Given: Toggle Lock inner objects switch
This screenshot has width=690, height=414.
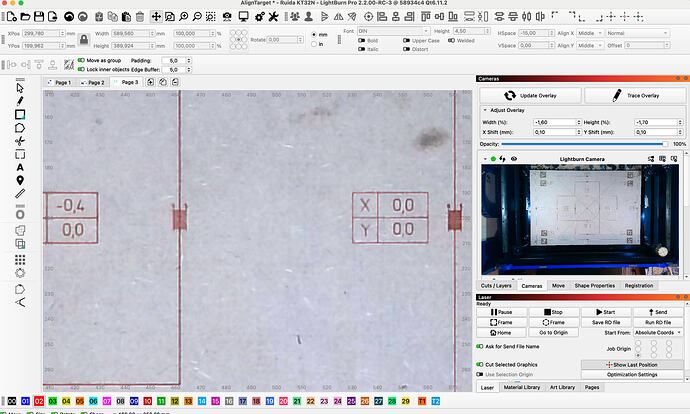Looking at the screenshot, I should pyautogui.click(x=81, y=70).
